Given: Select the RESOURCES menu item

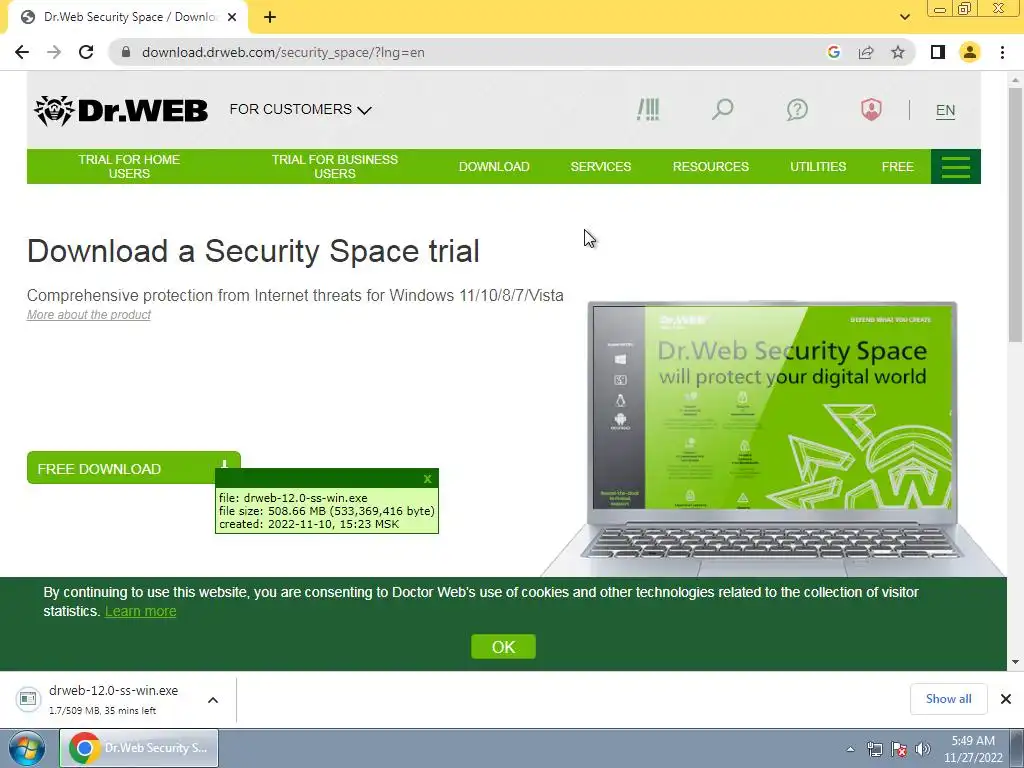Looking at the screenshot, I should [x=711, y=167].
